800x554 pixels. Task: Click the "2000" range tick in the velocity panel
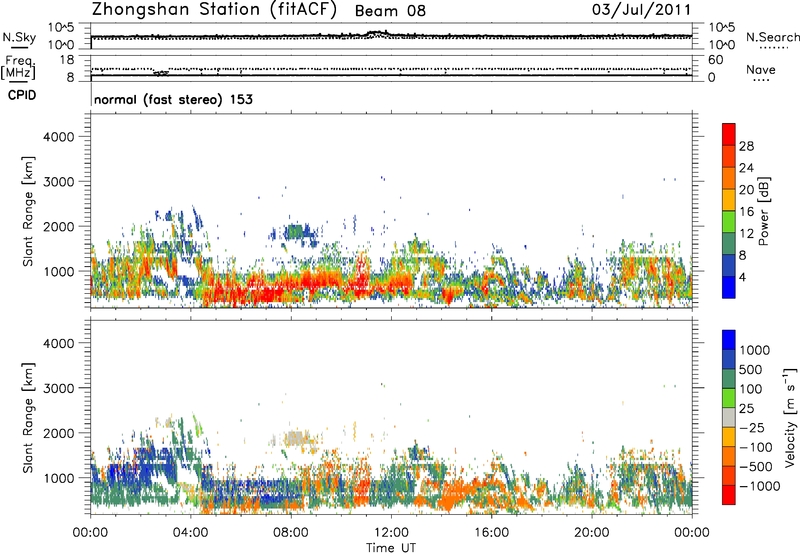tap(59, 433)
